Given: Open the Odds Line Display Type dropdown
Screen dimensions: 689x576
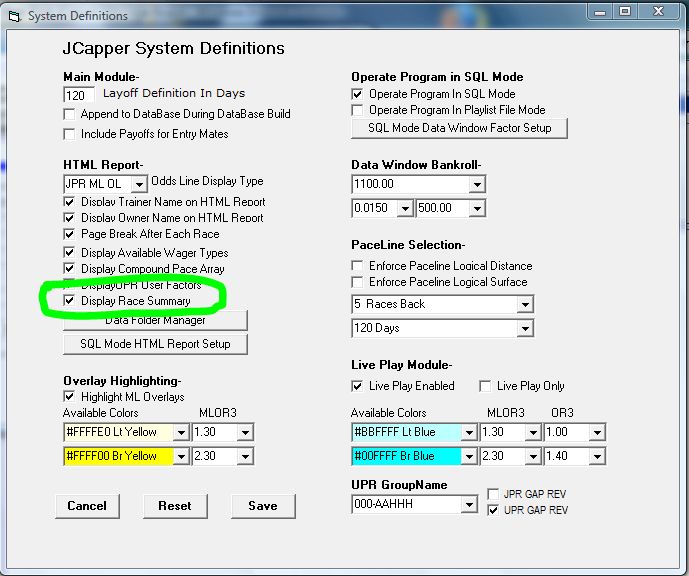Looking at the screenshot, I should [x=139, y=184].
